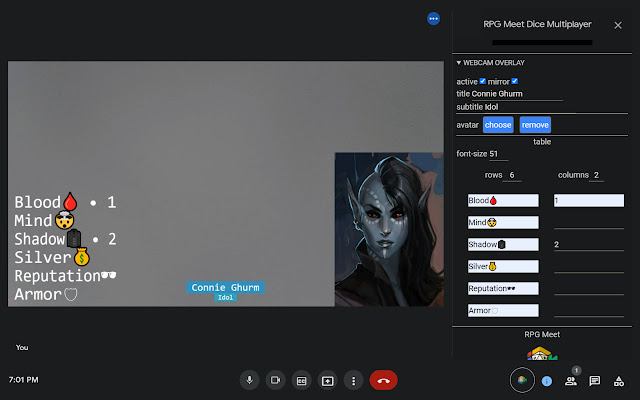Edit the Armor label cell
640x400 pixels.
pos(503,311)
